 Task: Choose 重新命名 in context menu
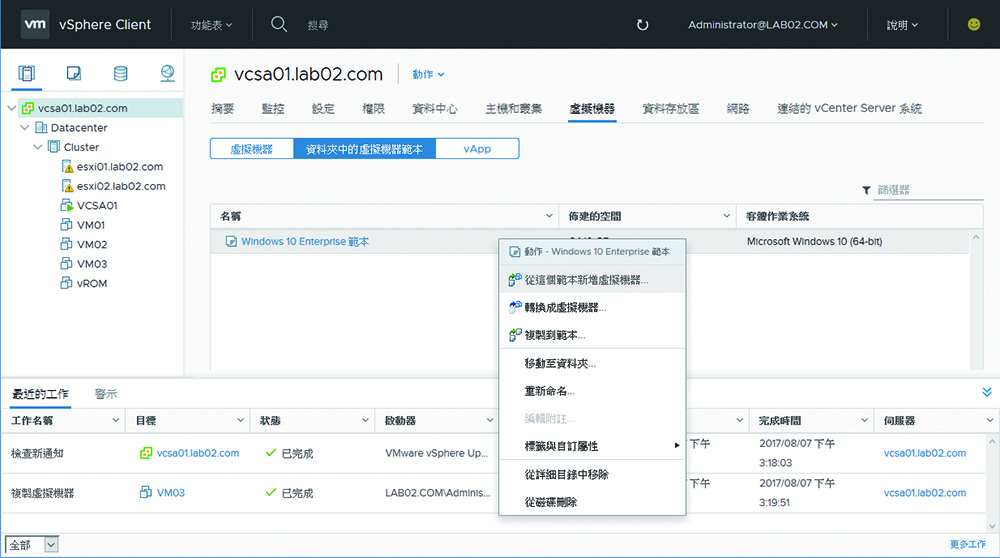pyautogui.click(x=592, y=391)
